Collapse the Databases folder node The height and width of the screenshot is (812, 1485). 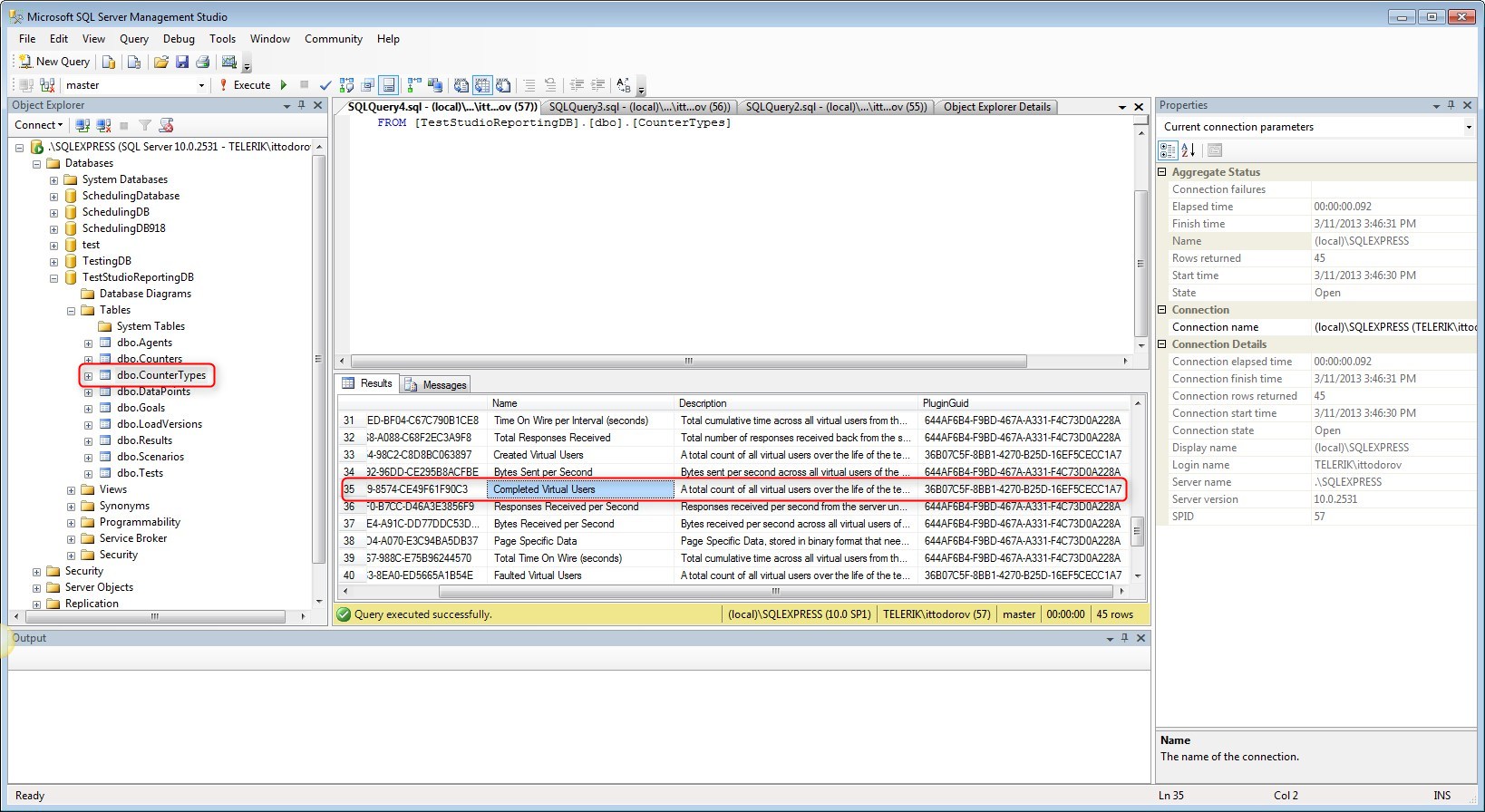36,164
